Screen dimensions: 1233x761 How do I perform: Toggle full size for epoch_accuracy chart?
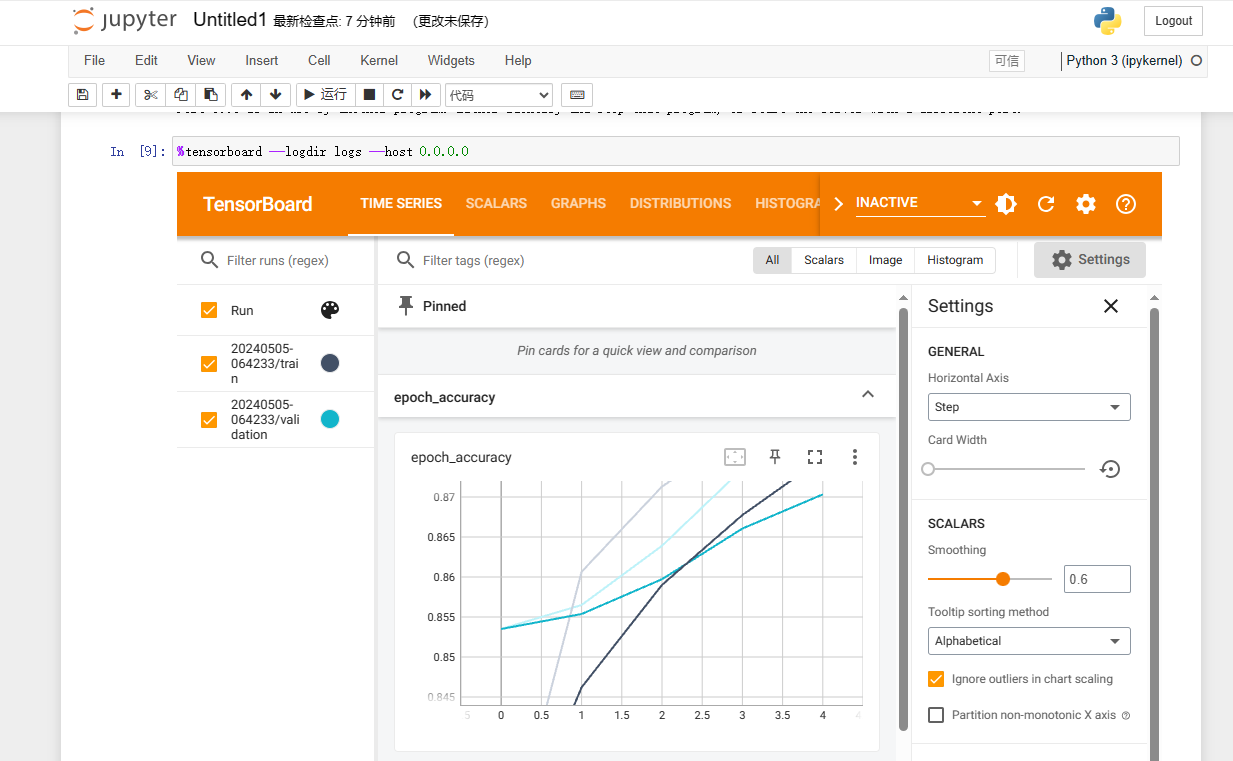pos(814,457)
